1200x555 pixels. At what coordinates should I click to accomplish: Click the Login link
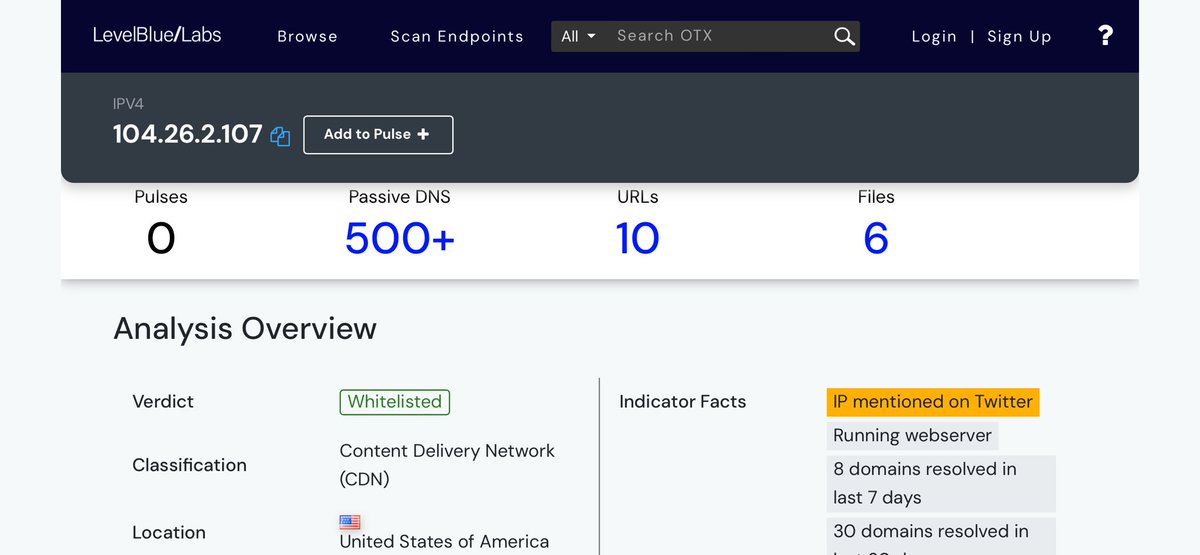click(x=934, y=36)
